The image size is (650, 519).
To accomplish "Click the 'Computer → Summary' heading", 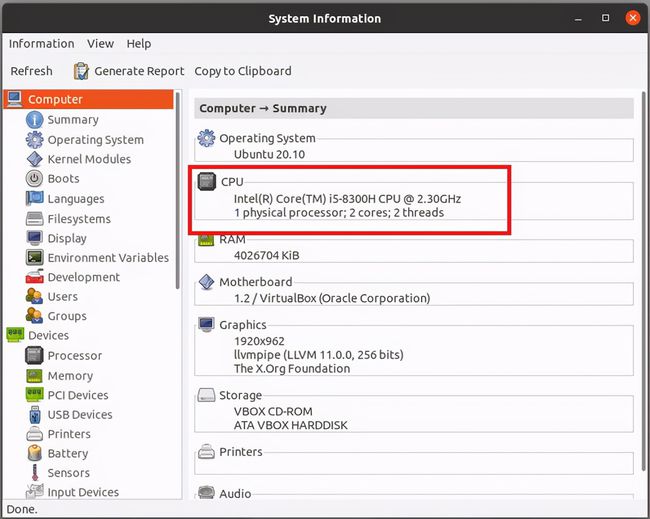I will tap(263, 108).
